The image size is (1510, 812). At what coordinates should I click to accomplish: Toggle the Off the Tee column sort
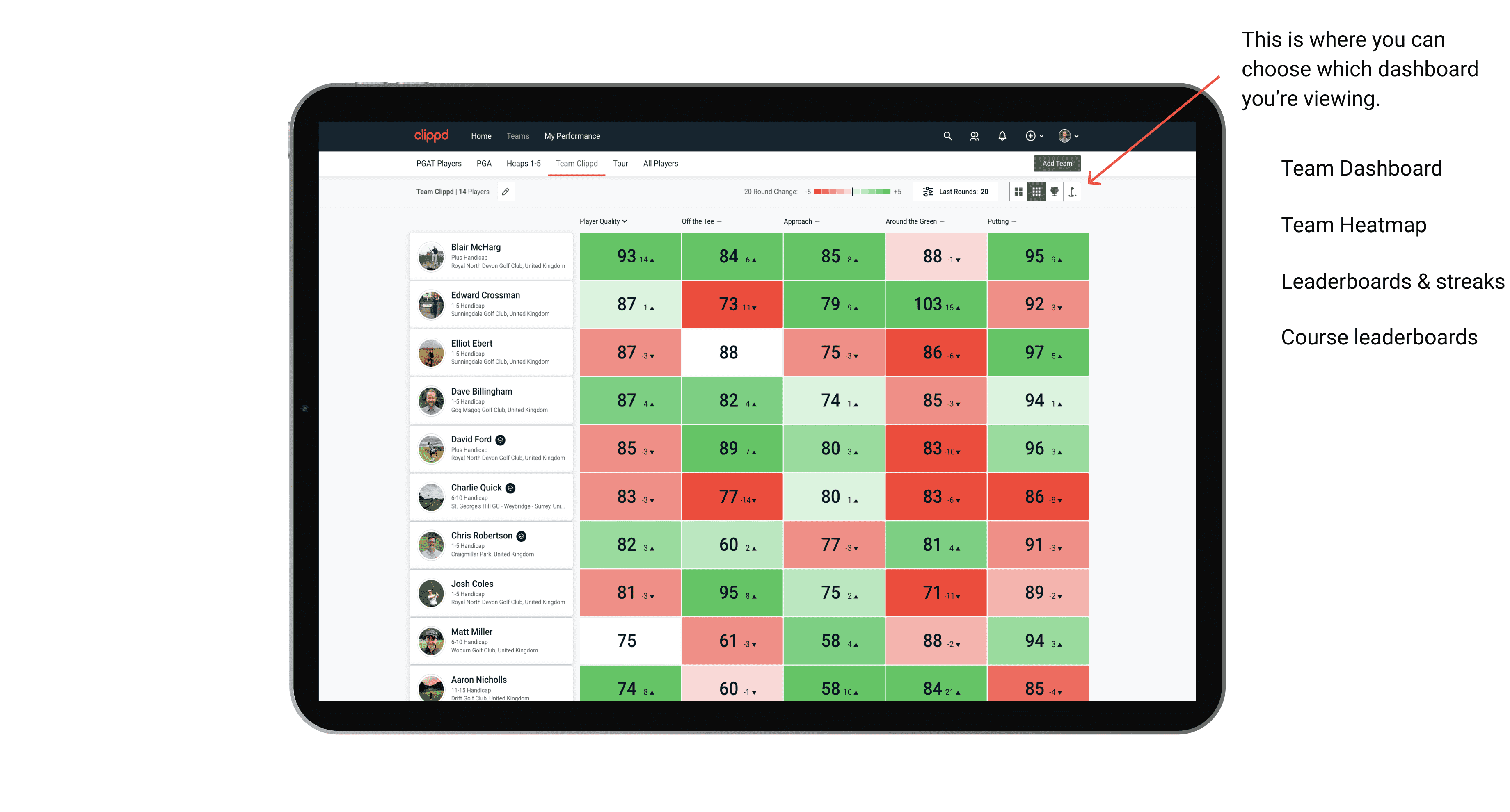click(700, 222)
